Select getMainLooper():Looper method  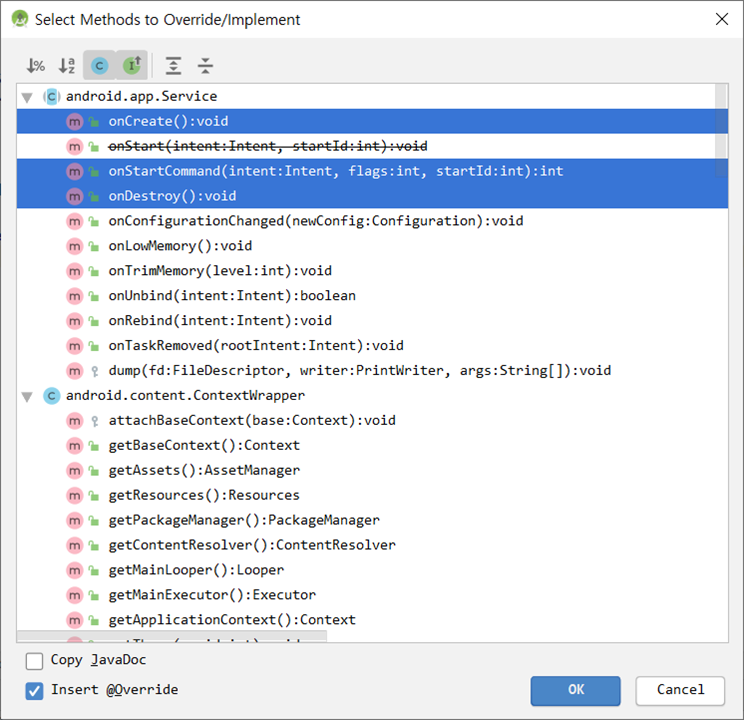372,570
